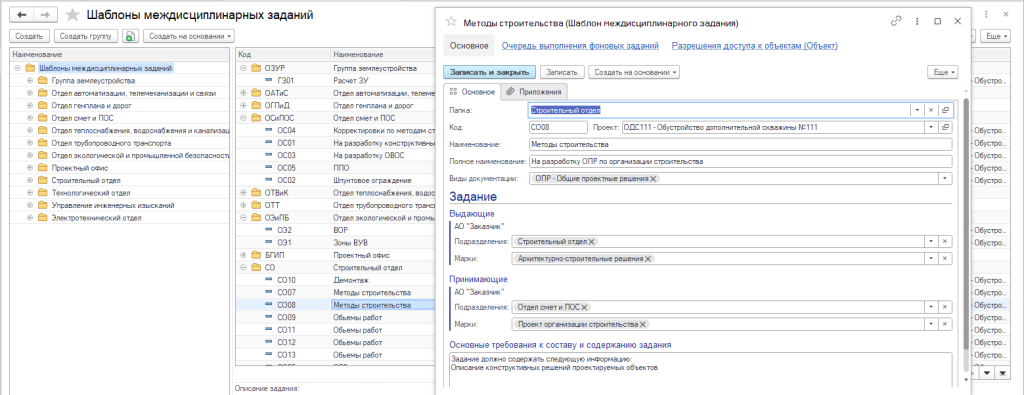Open Очередь выполнения фоновых заданий link
Image resolution: width=1024 pixels, height=395 pixels.
(580, 46)
